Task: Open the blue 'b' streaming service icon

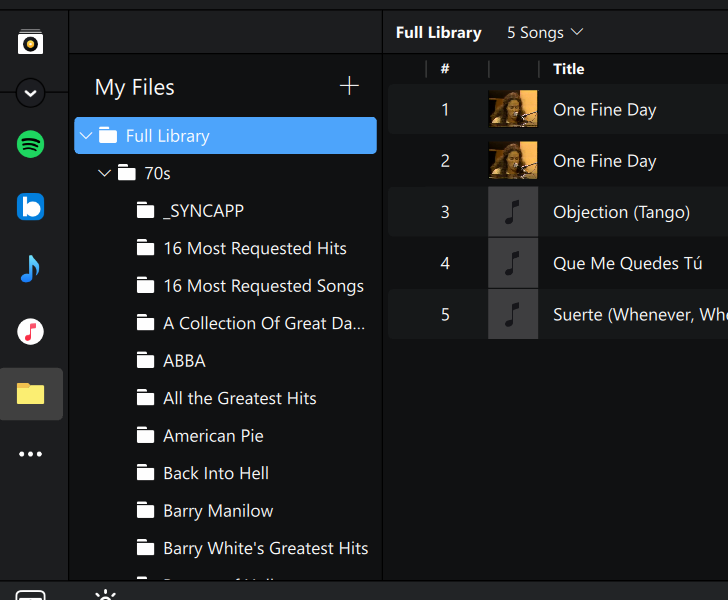Action: 31,207
